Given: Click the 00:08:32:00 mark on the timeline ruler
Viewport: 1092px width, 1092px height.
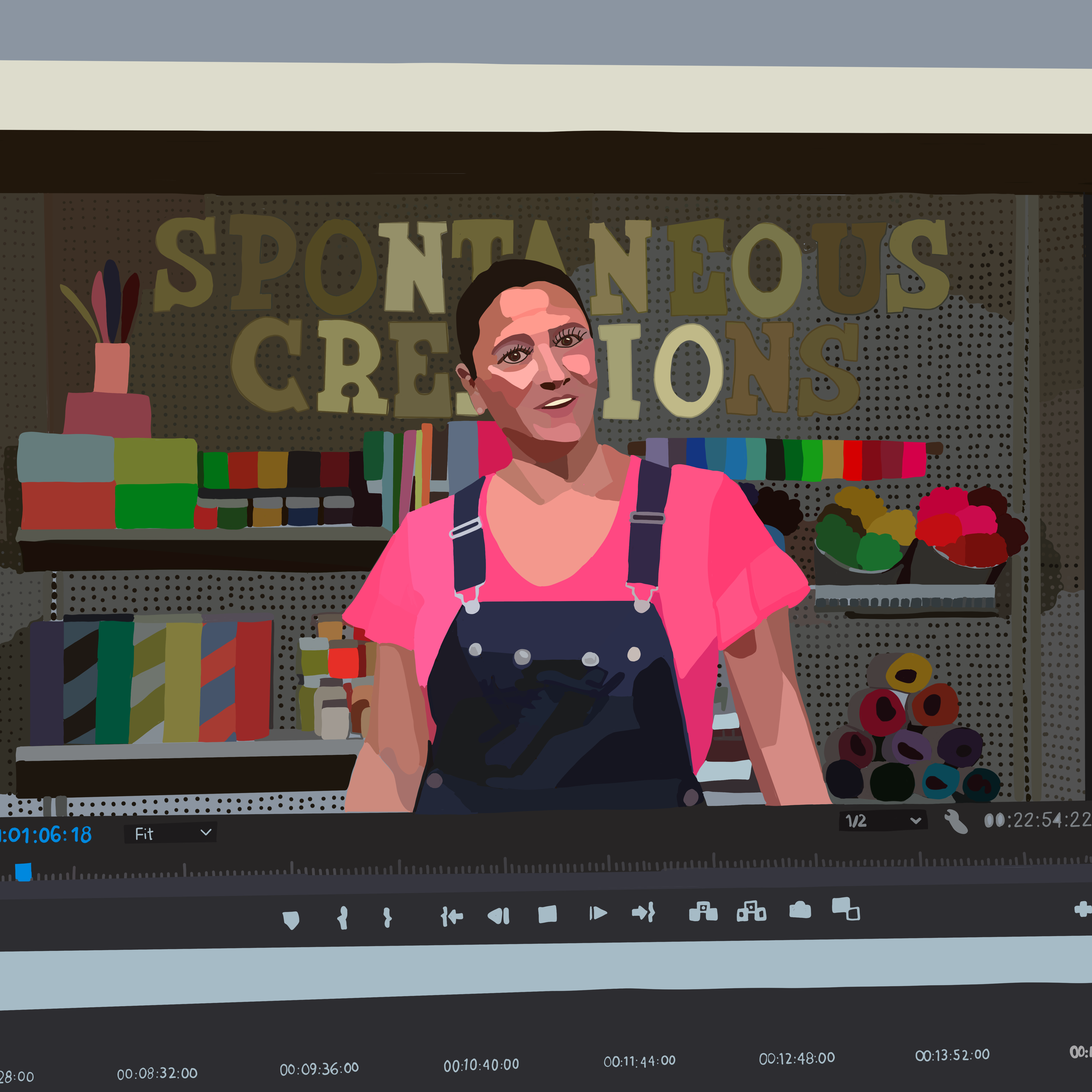Looking at the screenshot, I should click(x=157, y=1073).
